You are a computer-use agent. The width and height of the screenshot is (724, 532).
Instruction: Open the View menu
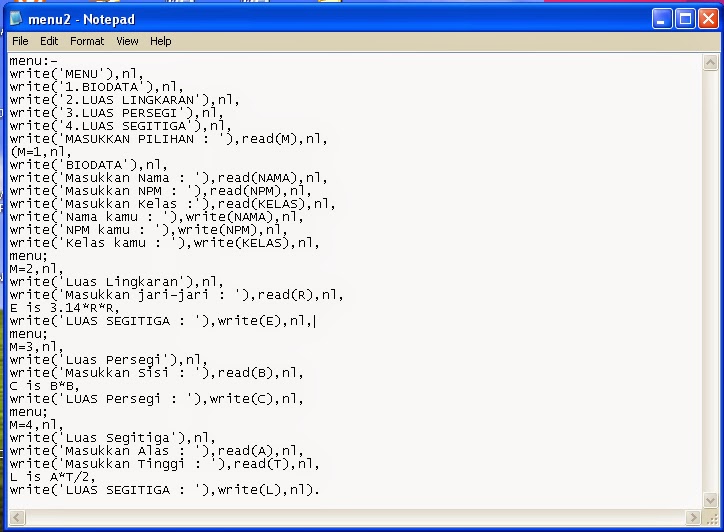click(x=127, y=41)
